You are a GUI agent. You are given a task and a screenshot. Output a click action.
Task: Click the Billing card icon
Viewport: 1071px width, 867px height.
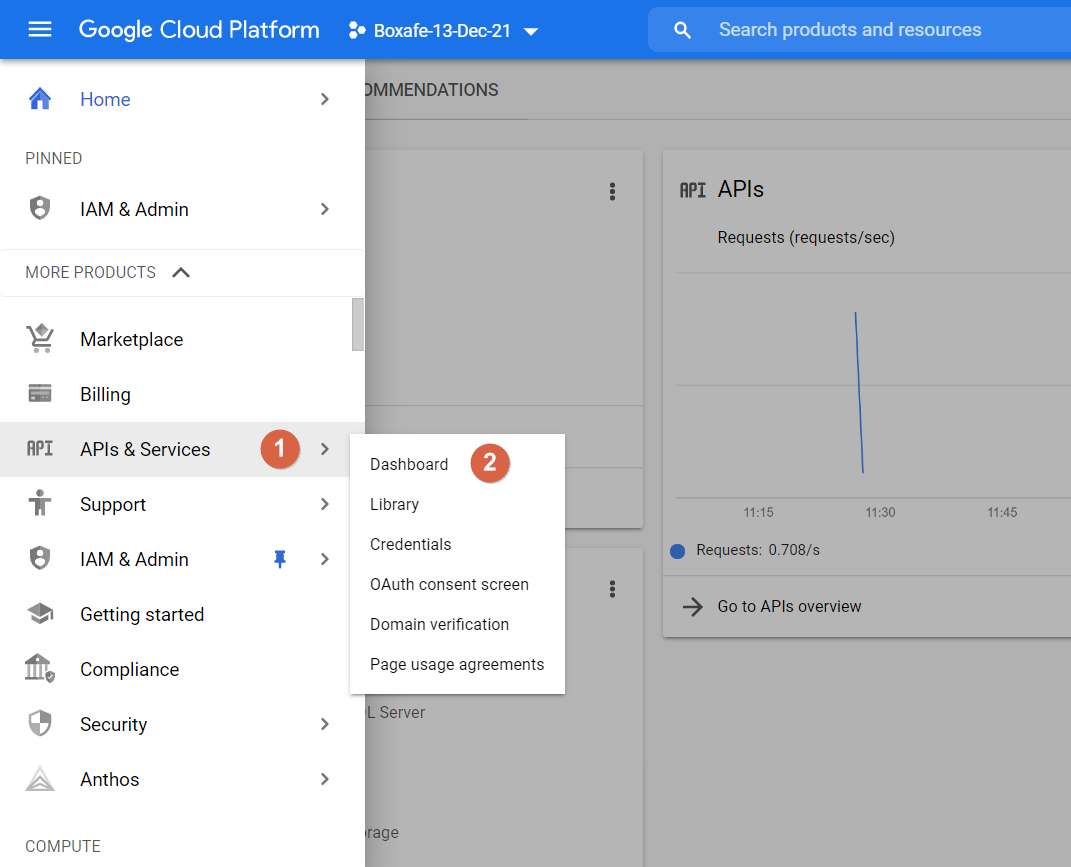pyautogui.click(x=40, y=394)
